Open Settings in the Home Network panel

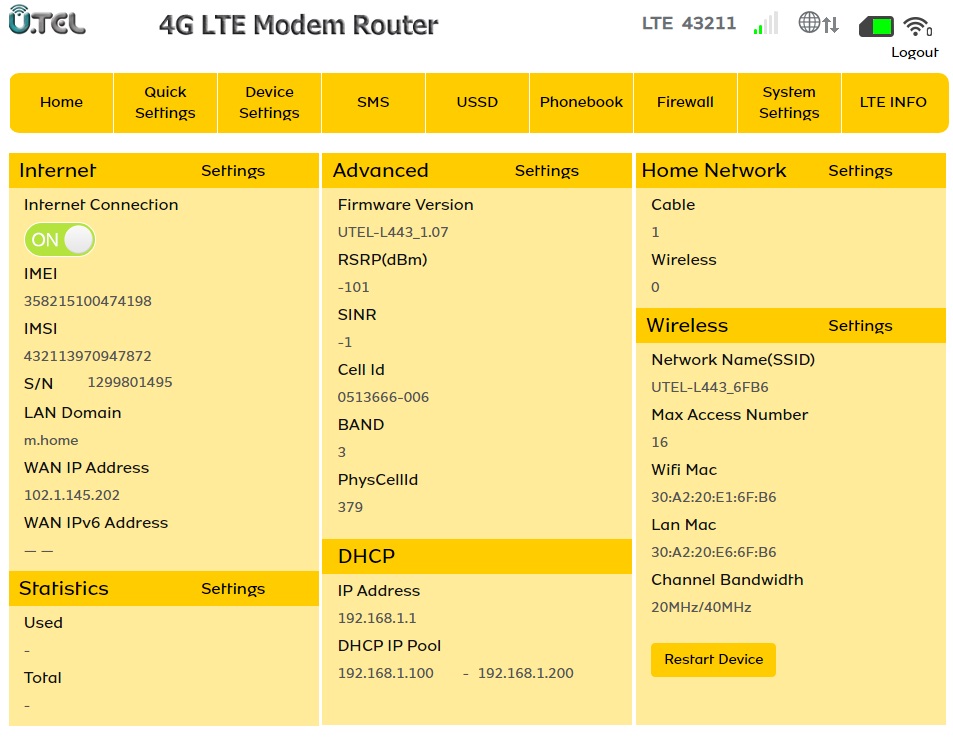pos(860,171)
